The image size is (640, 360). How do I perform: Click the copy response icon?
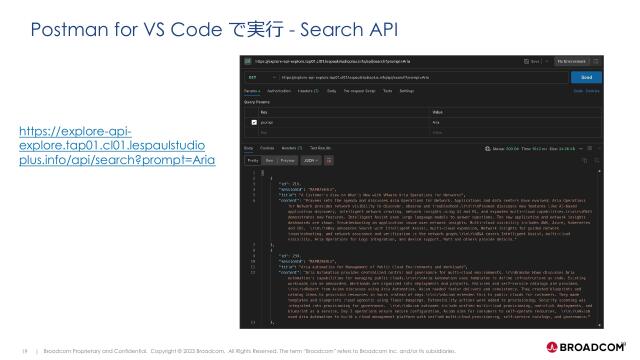tap(585, 160)
